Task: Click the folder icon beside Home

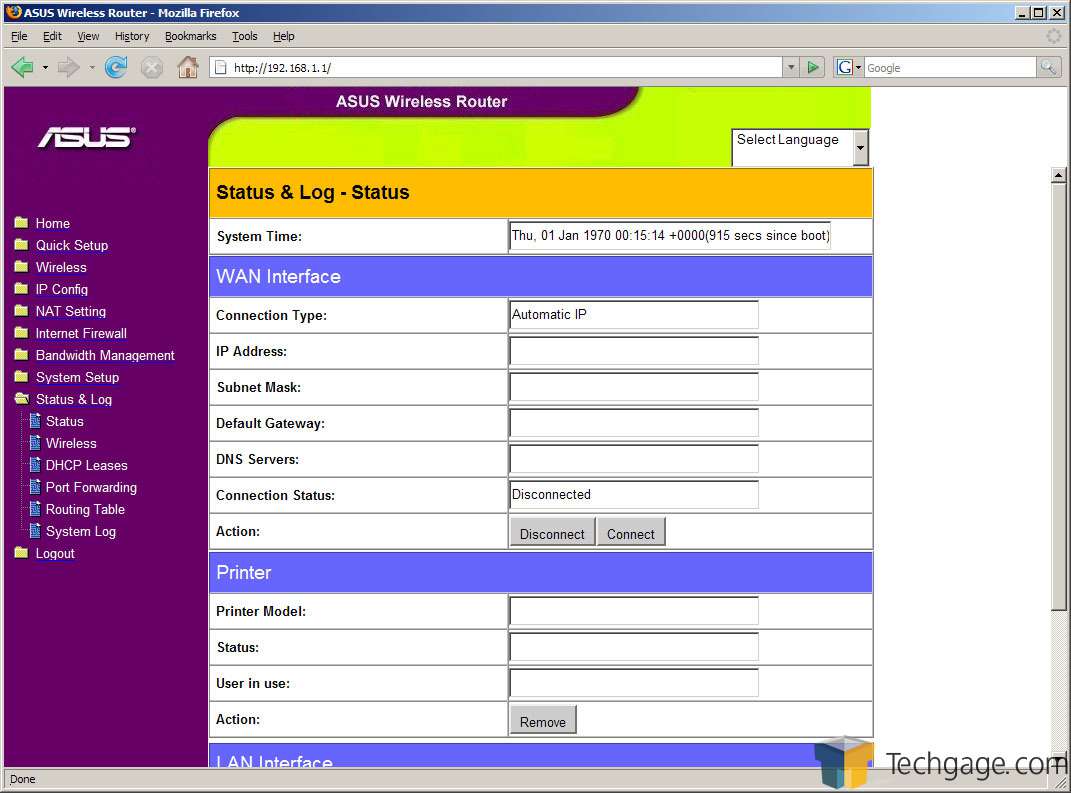Action: pyautogui.click(x=21, y=223)
